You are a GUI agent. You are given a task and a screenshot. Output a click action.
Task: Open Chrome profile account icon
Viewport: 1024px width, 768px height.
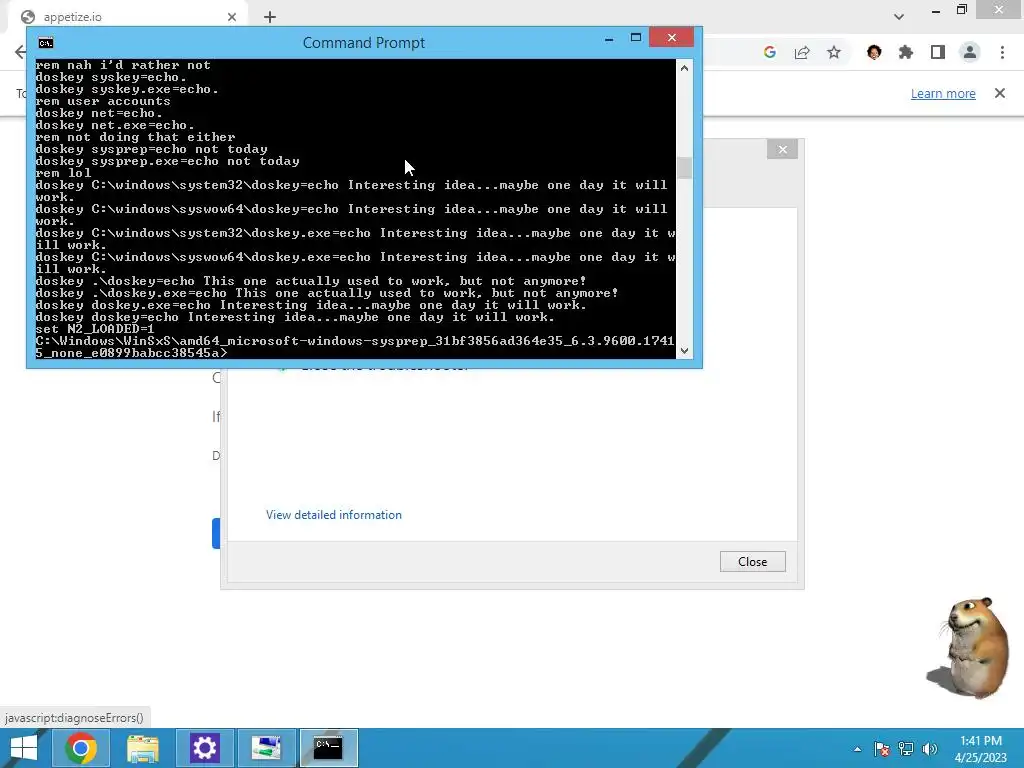[x=970, y=52]
